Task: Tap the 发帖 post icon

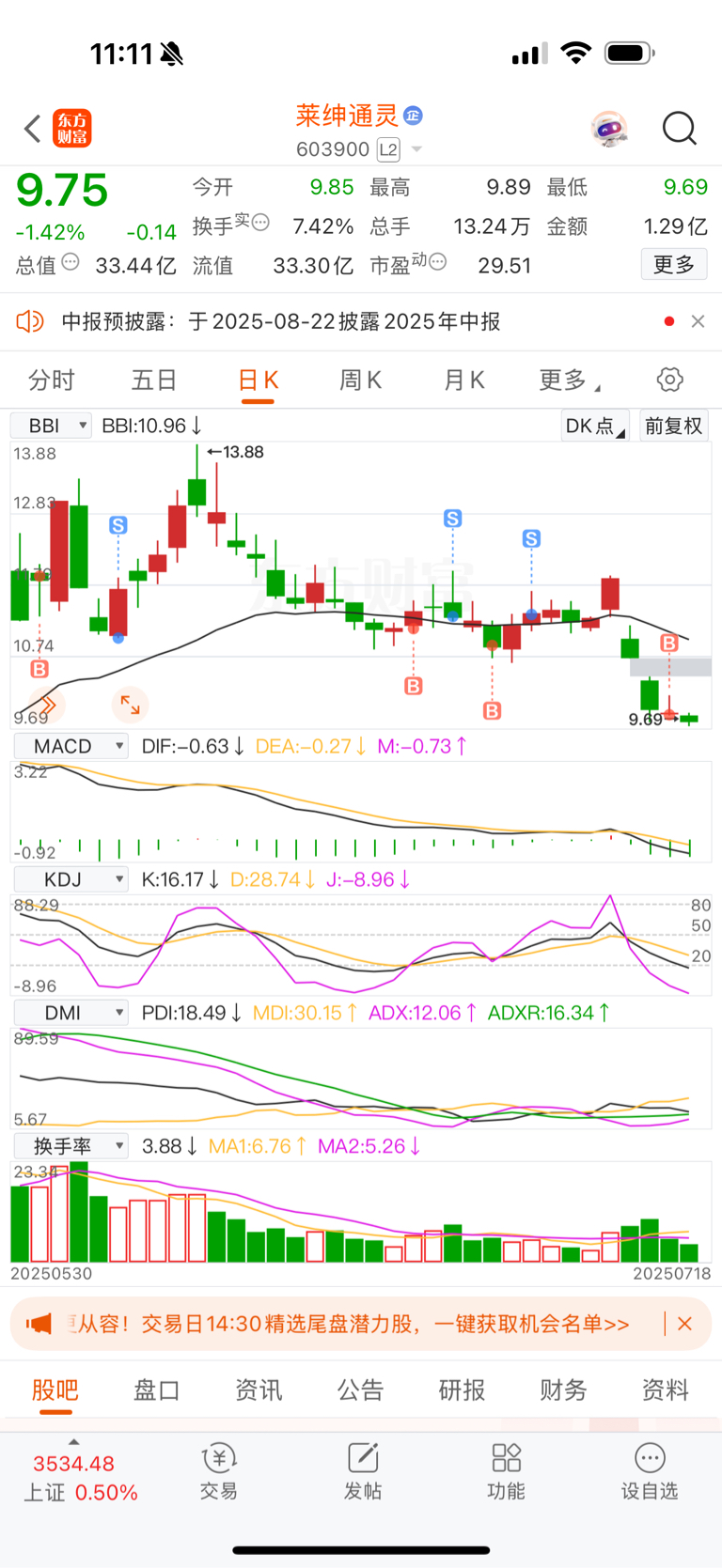Action: click(x=363, y=1472)
